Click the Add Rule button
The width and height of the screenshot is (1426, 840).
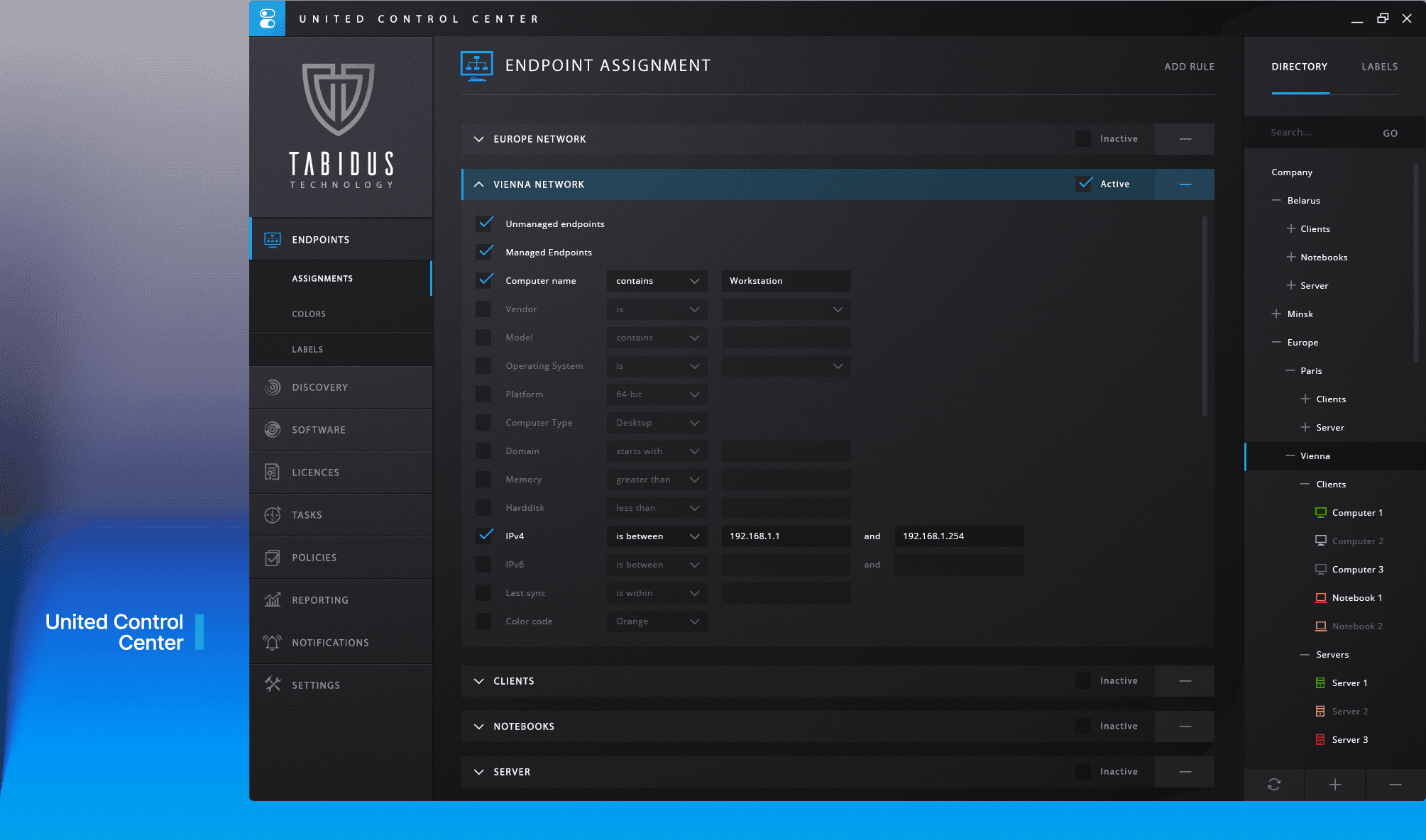[1189, 67]
